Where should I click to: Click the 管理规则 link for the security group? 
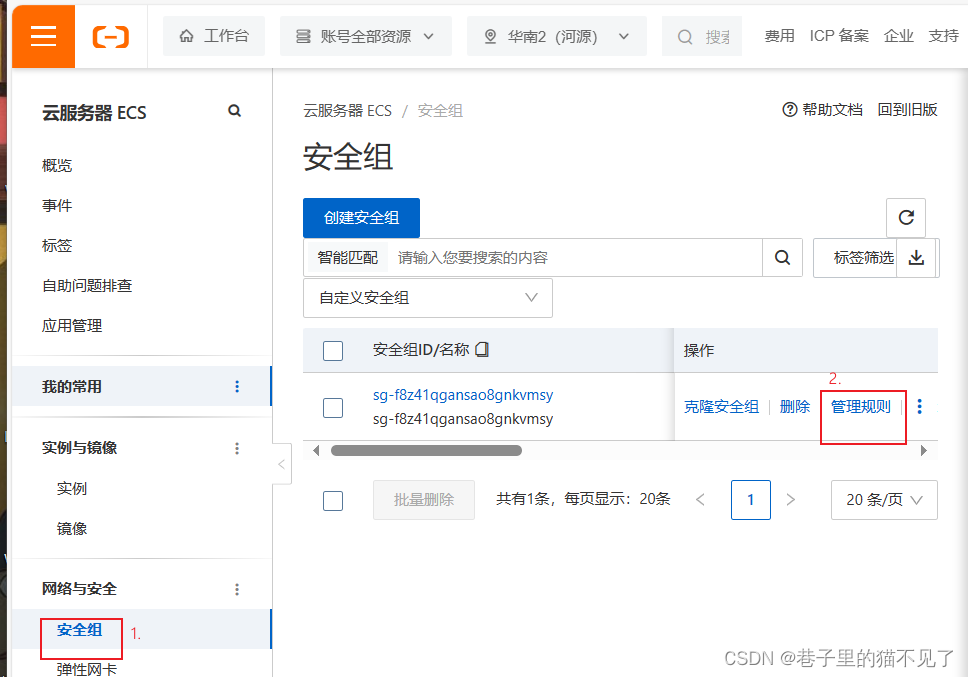point(862,406)
